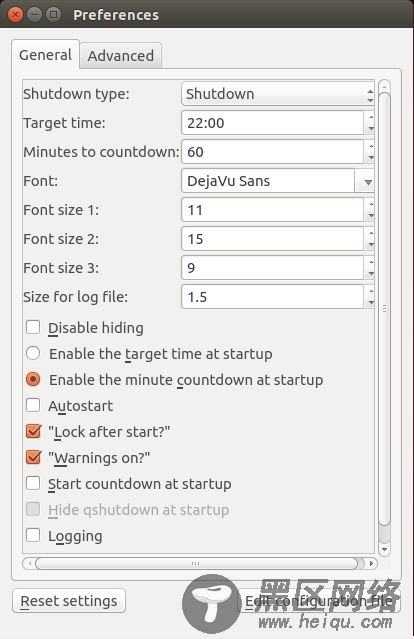Increase Font size 3 with up arrow
This screenshot has height=639, width=414.
(370, 262)
